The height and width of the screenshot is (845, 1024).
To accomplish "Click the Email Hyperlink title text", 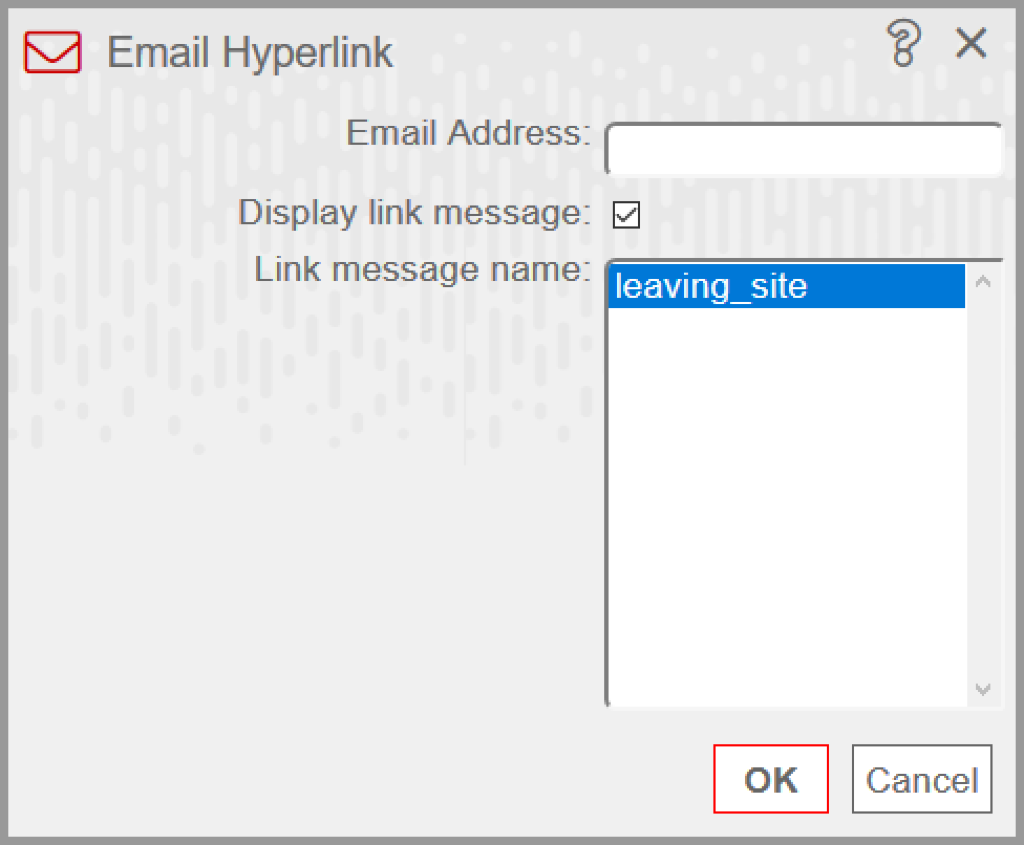I will pos(250,53).
